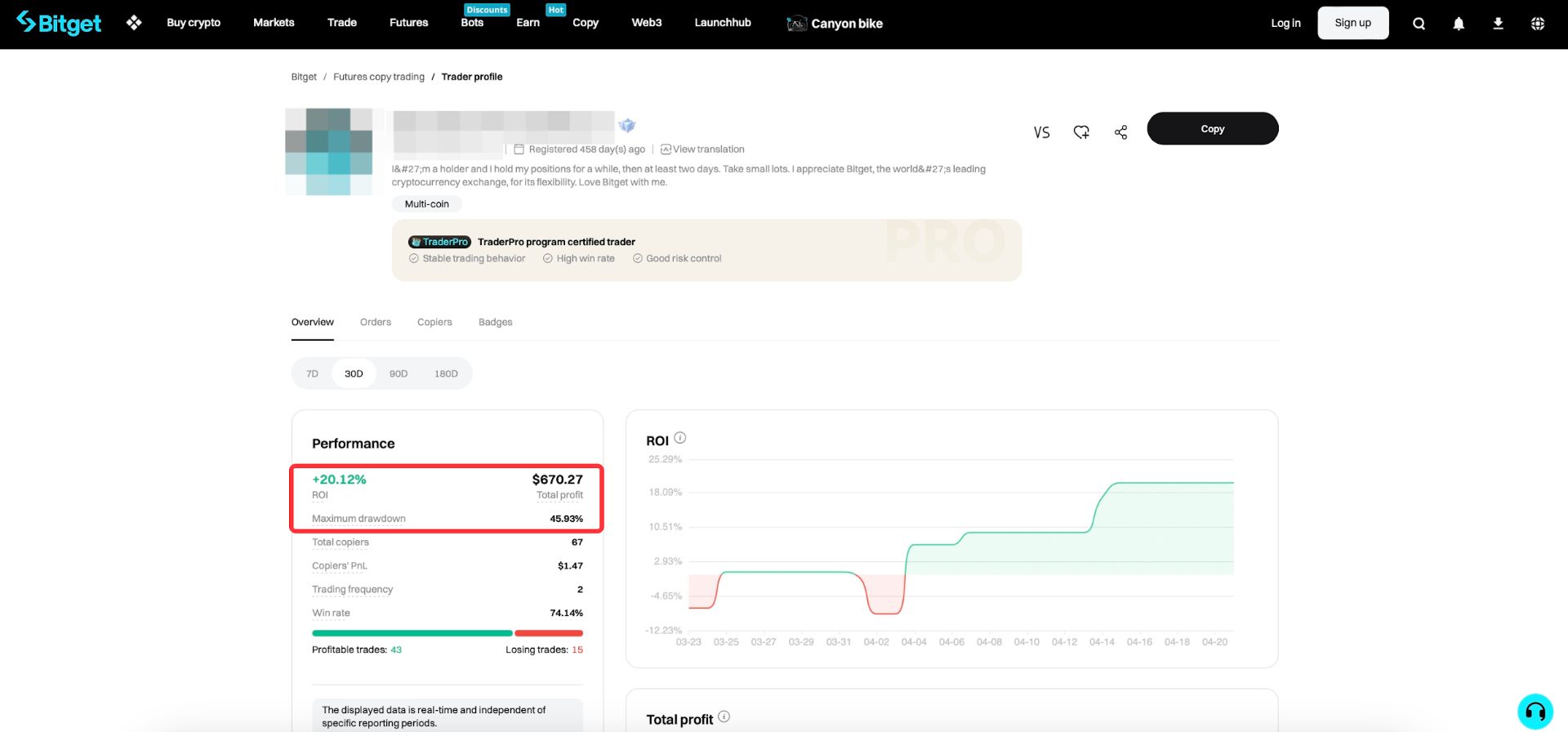Select the 180D time range
Viewport: 1568px width, 732px height.
coord(446,373)
